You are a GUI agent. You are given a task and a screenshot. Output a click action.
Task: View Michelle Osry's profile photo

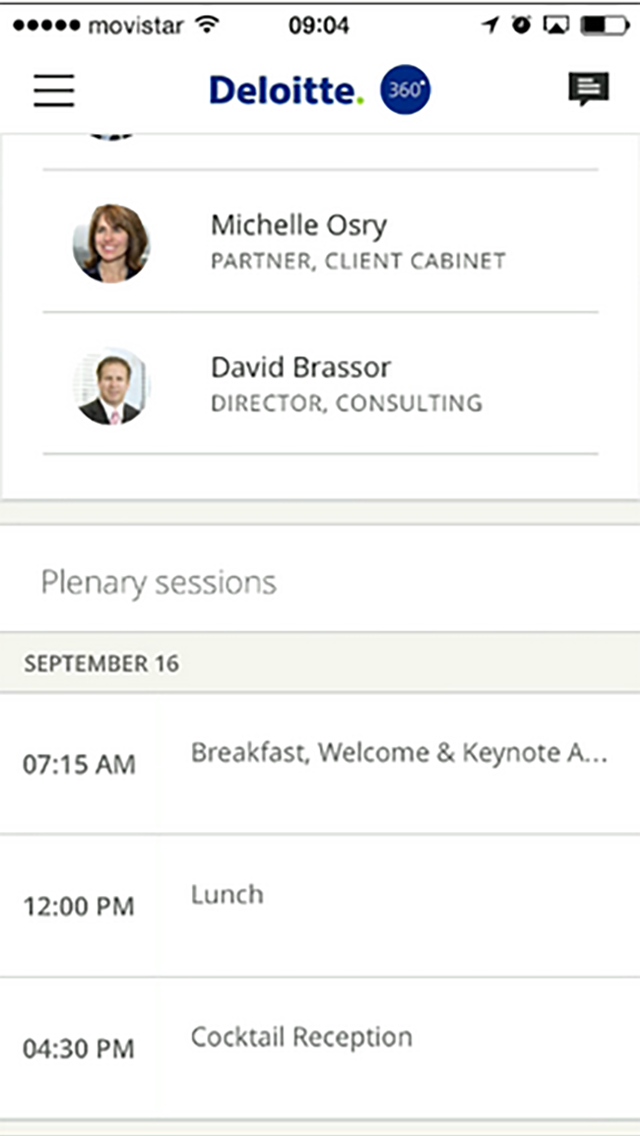coord(111,243)
